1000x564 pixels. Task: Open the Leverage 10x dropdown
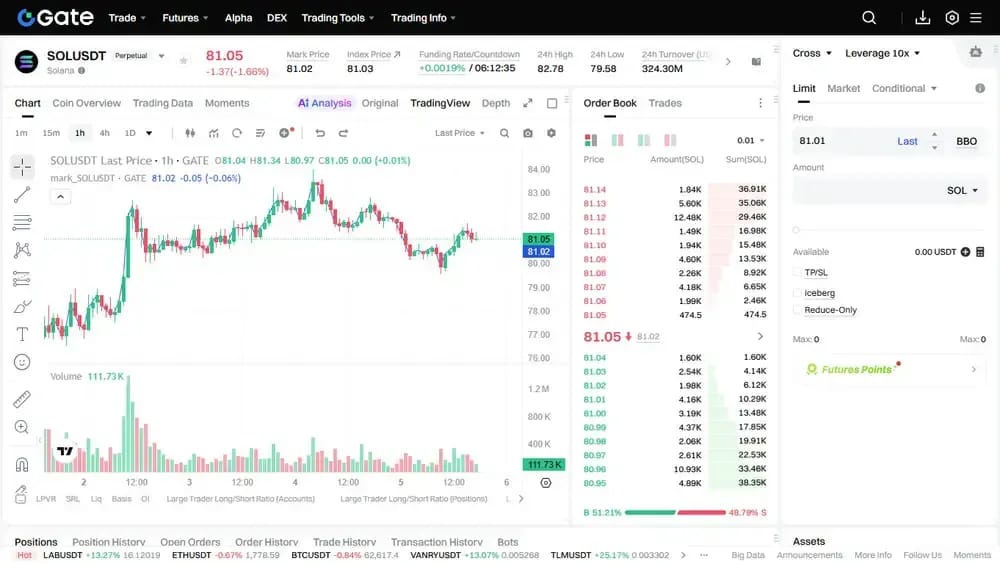[883, 54]
